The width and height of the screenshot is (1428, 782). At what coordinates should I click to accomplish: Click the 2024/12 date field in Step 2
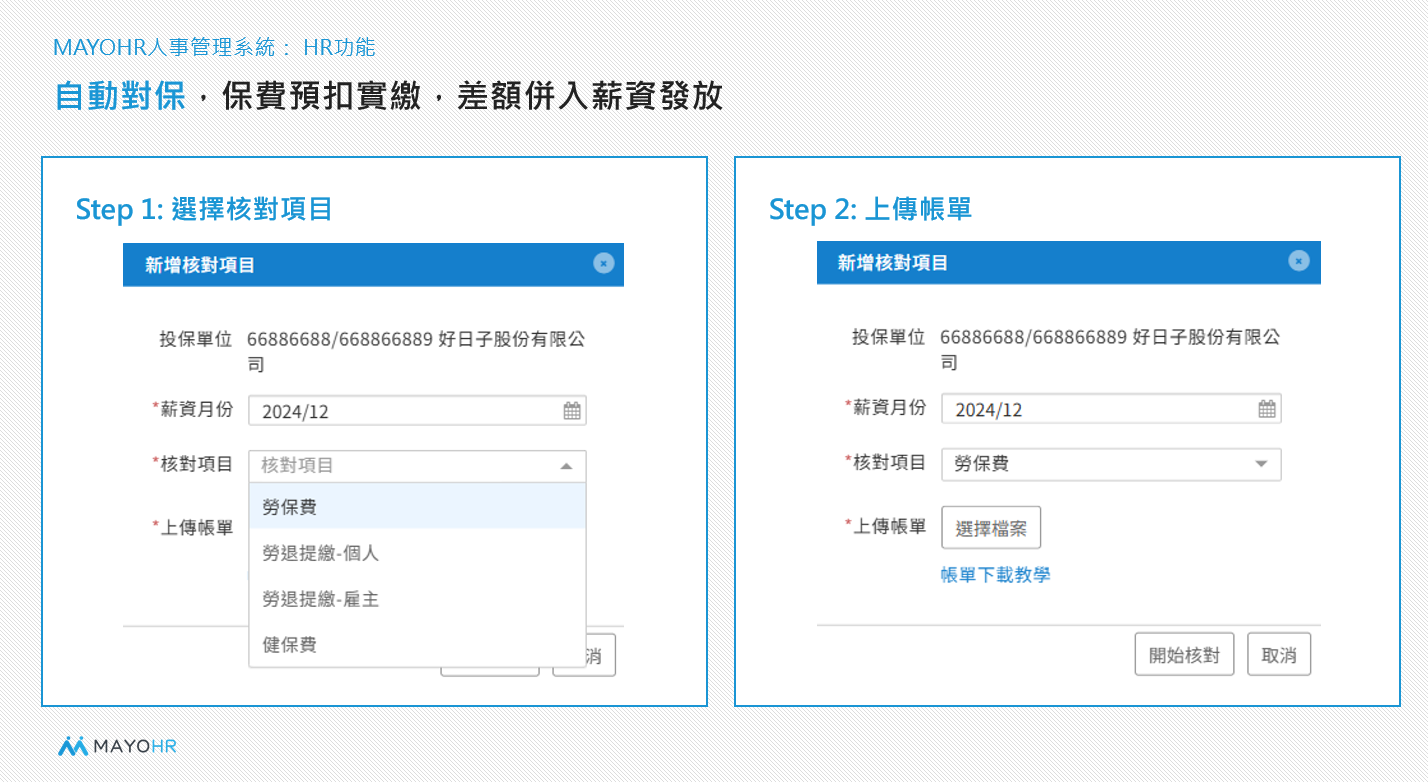[x=1111, y=409]
